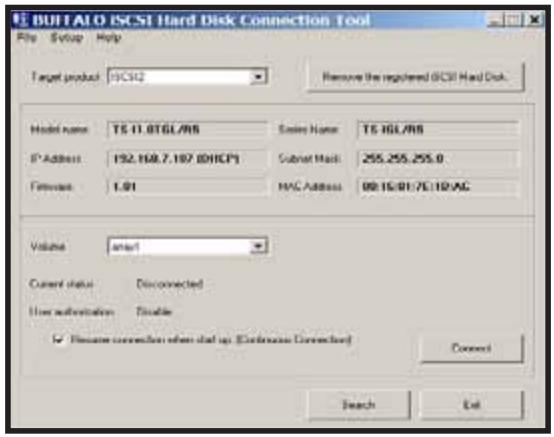Remove the registered iSCSI Hard Disk

click(415, 77)
